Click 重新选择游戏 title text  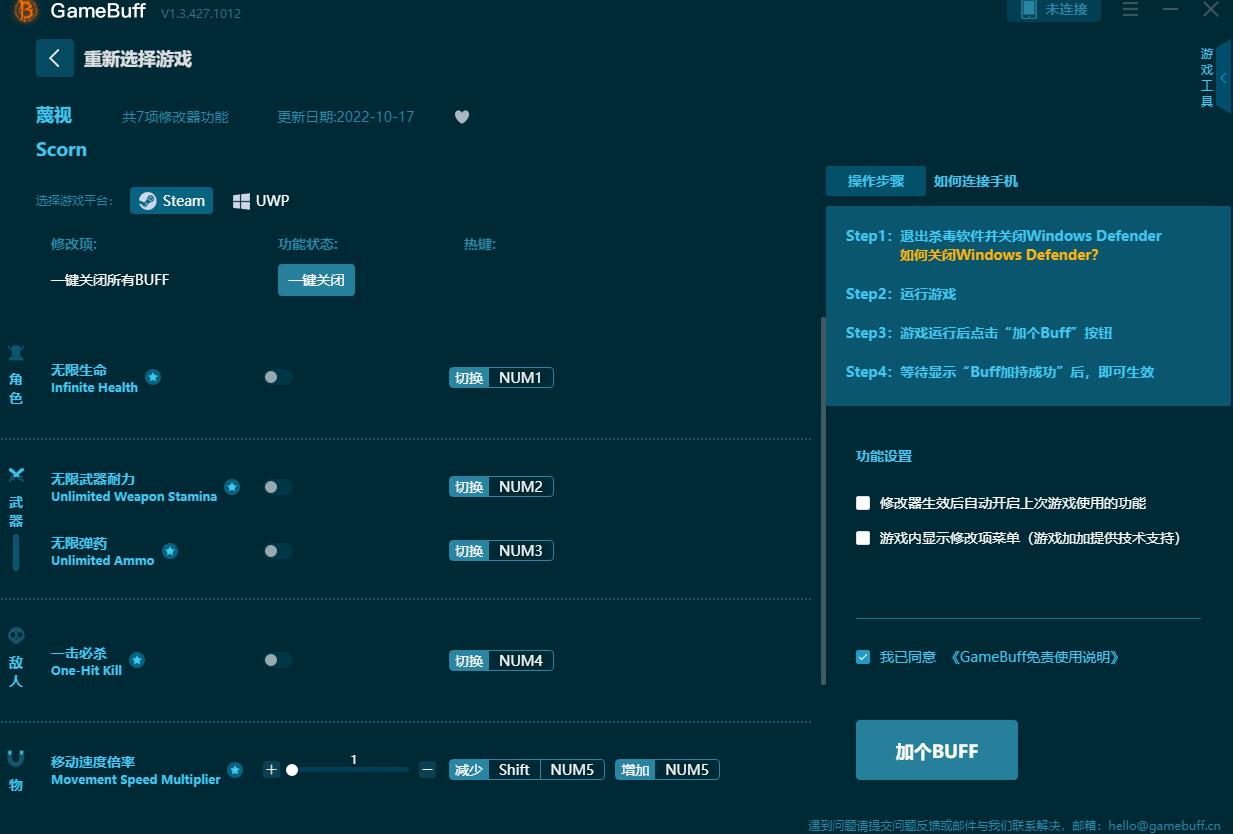point(138,59)
